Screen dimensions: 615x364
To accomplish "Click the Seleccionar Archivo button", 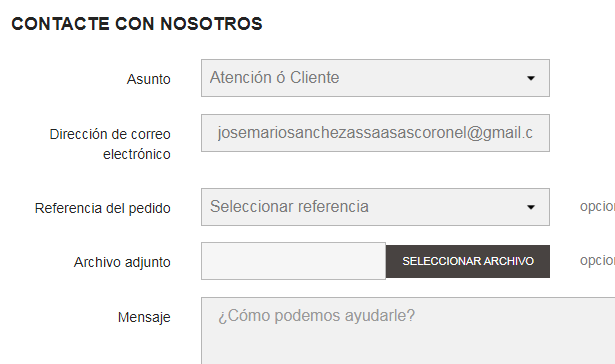I will [468, 261].
